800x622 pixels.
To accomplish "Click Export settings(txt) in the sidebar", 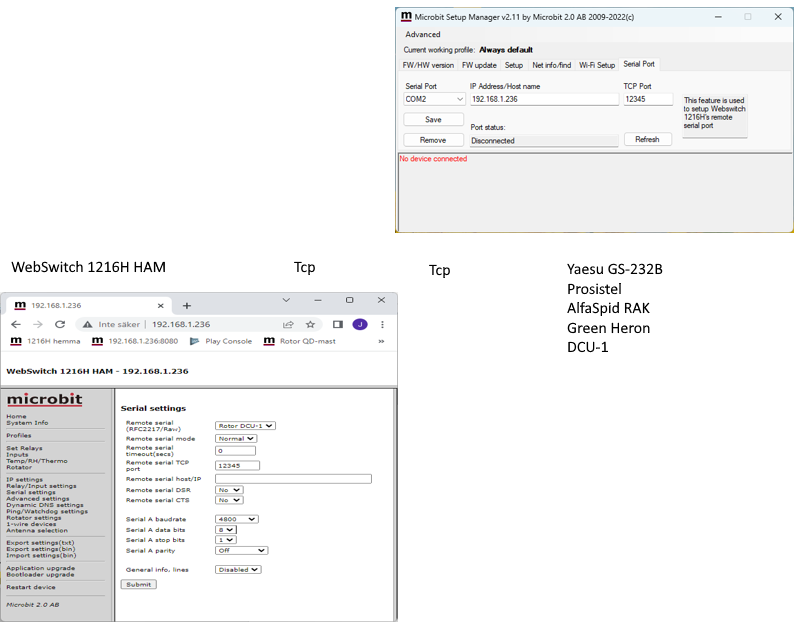I will [40, 543].
